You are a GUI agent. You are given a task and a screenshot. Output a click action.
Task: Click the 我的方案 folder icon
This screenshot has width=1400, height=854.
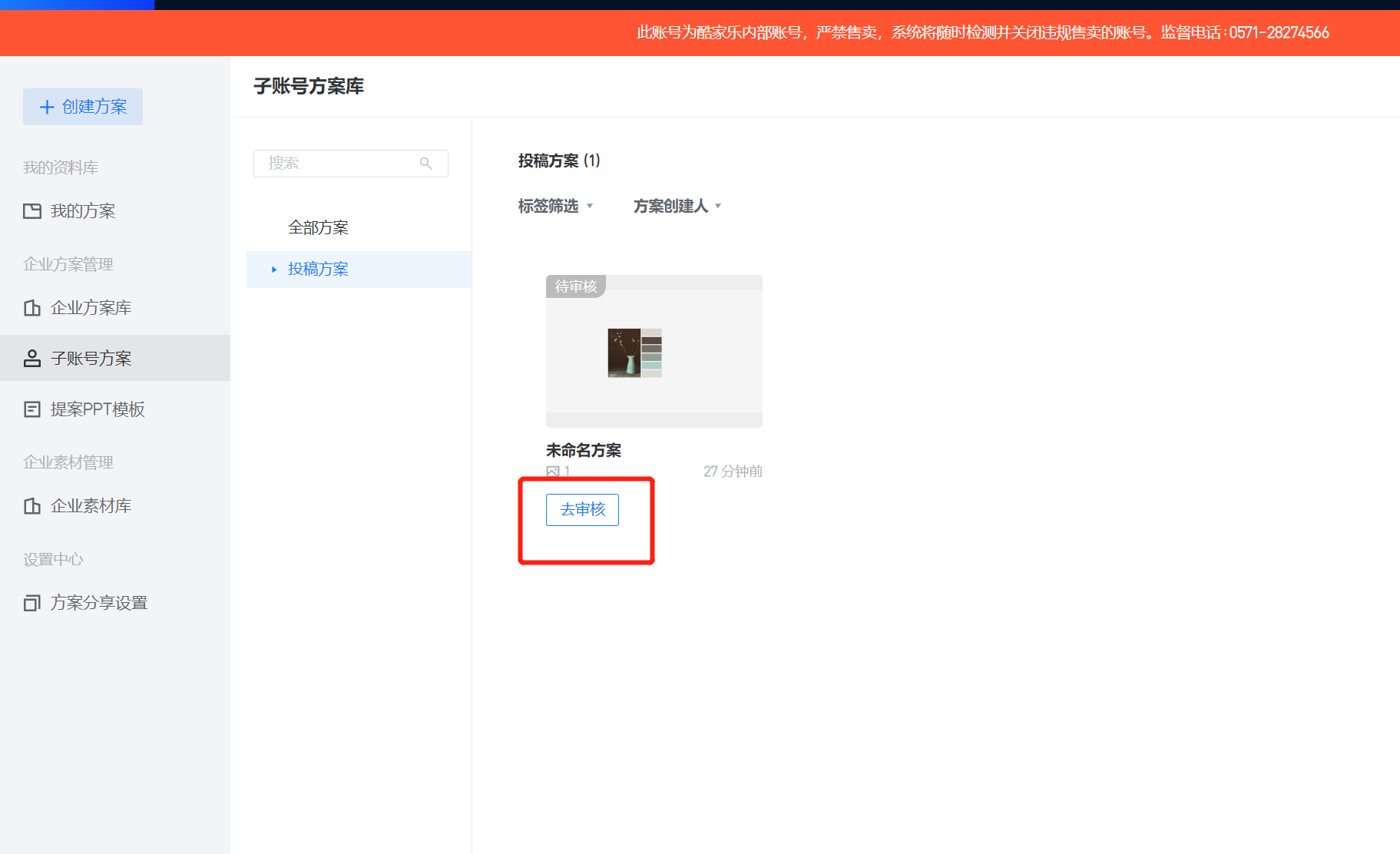[x=32, y=211]
